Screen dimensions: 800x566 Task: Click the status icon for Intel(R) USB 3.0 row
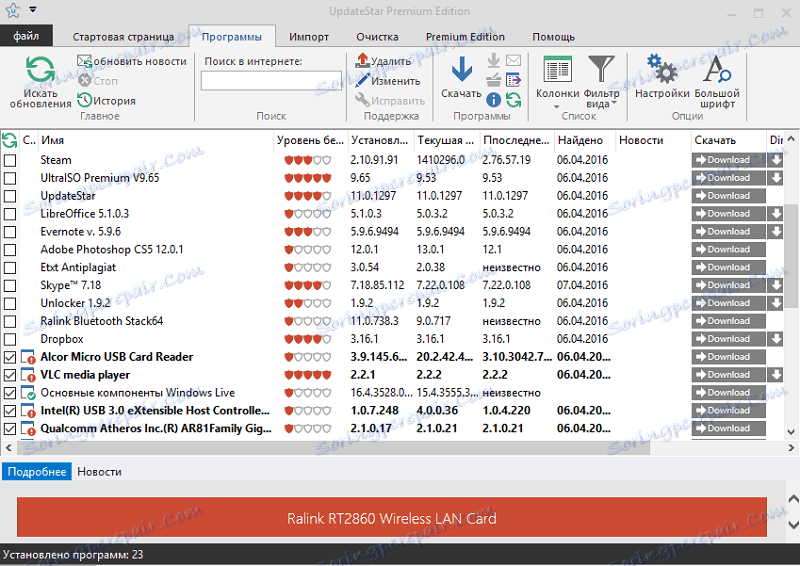[28, 411]
